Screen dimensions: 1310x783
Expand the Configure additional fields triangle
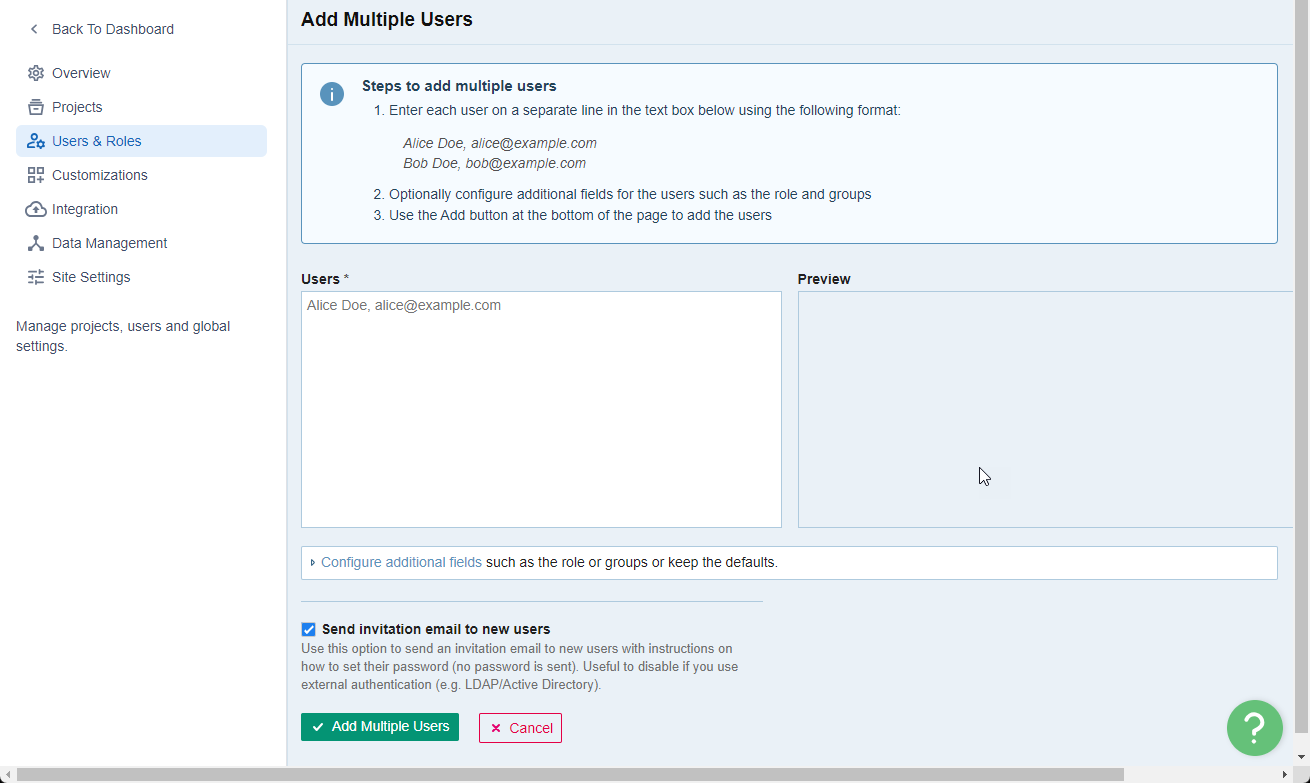tap(312, 563)
